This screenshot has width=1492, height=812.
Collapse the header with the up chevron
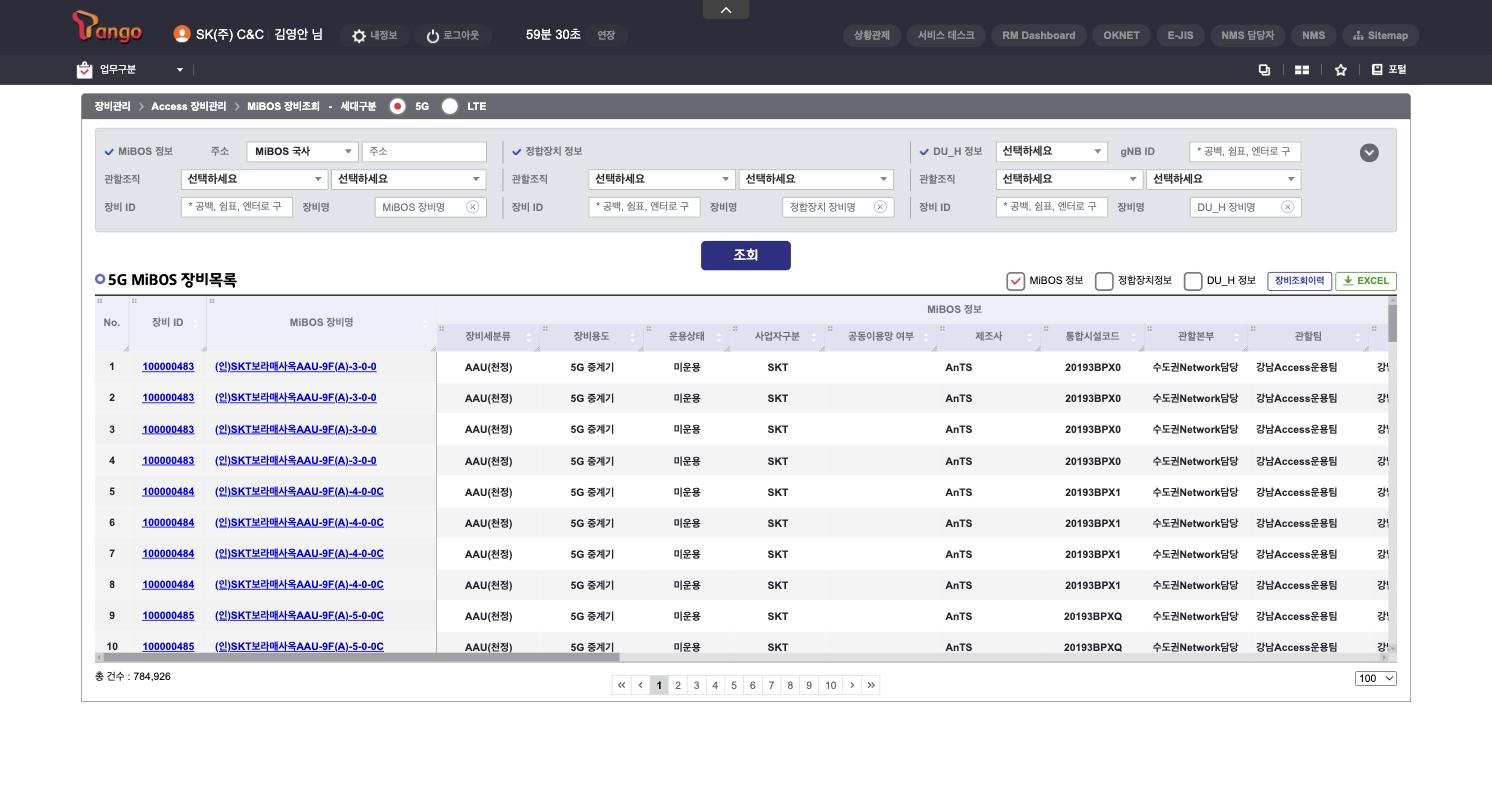[x=726, y=9]
